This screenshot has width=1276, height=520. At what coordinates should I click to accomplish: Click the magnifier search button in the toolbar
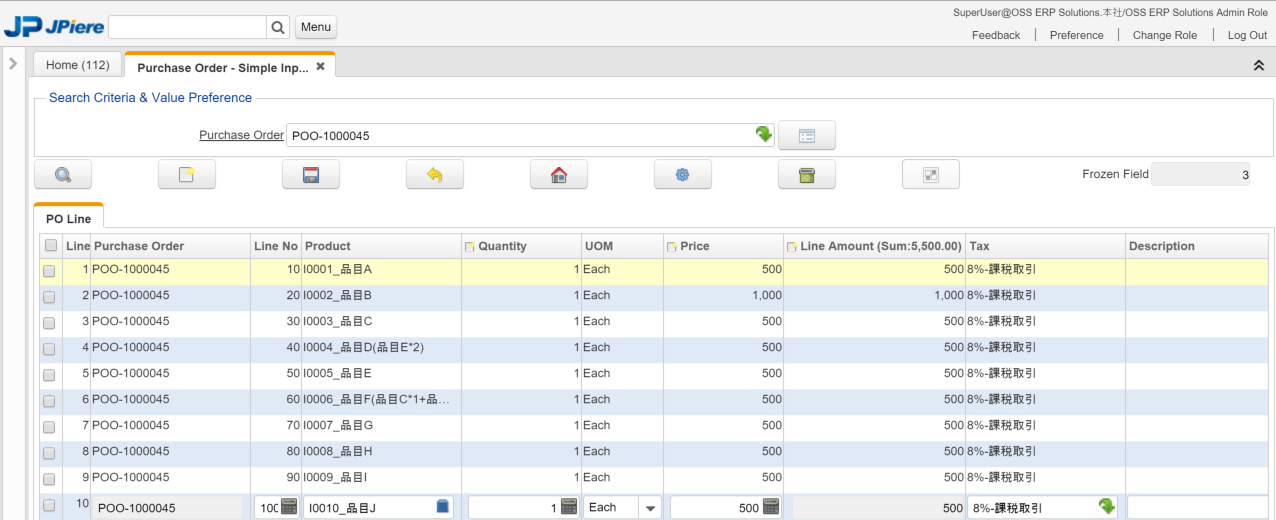[63, 175]
